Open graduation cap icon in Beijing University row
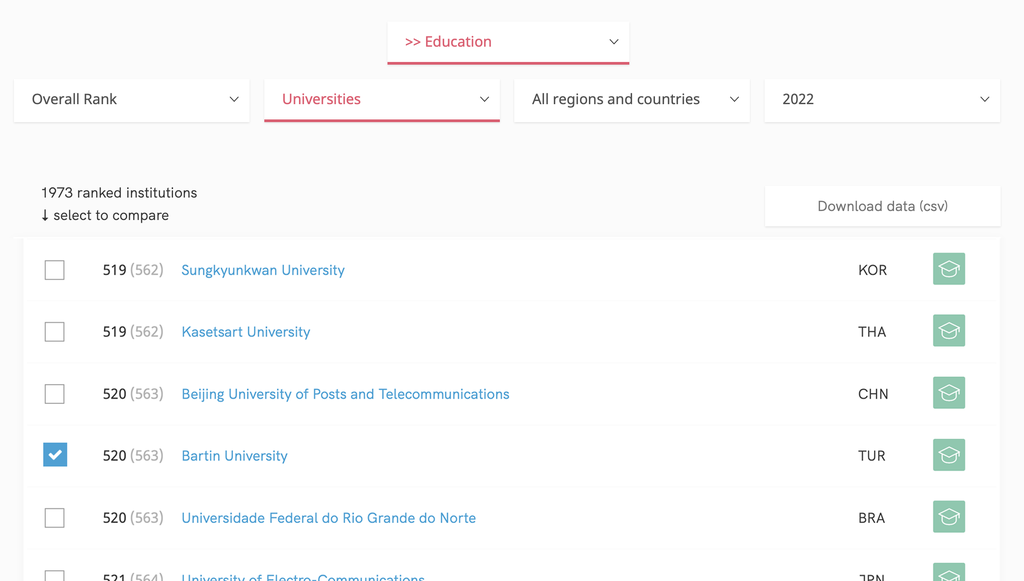The height and width of the screenshot is (581, 1024). pos(949,393)
